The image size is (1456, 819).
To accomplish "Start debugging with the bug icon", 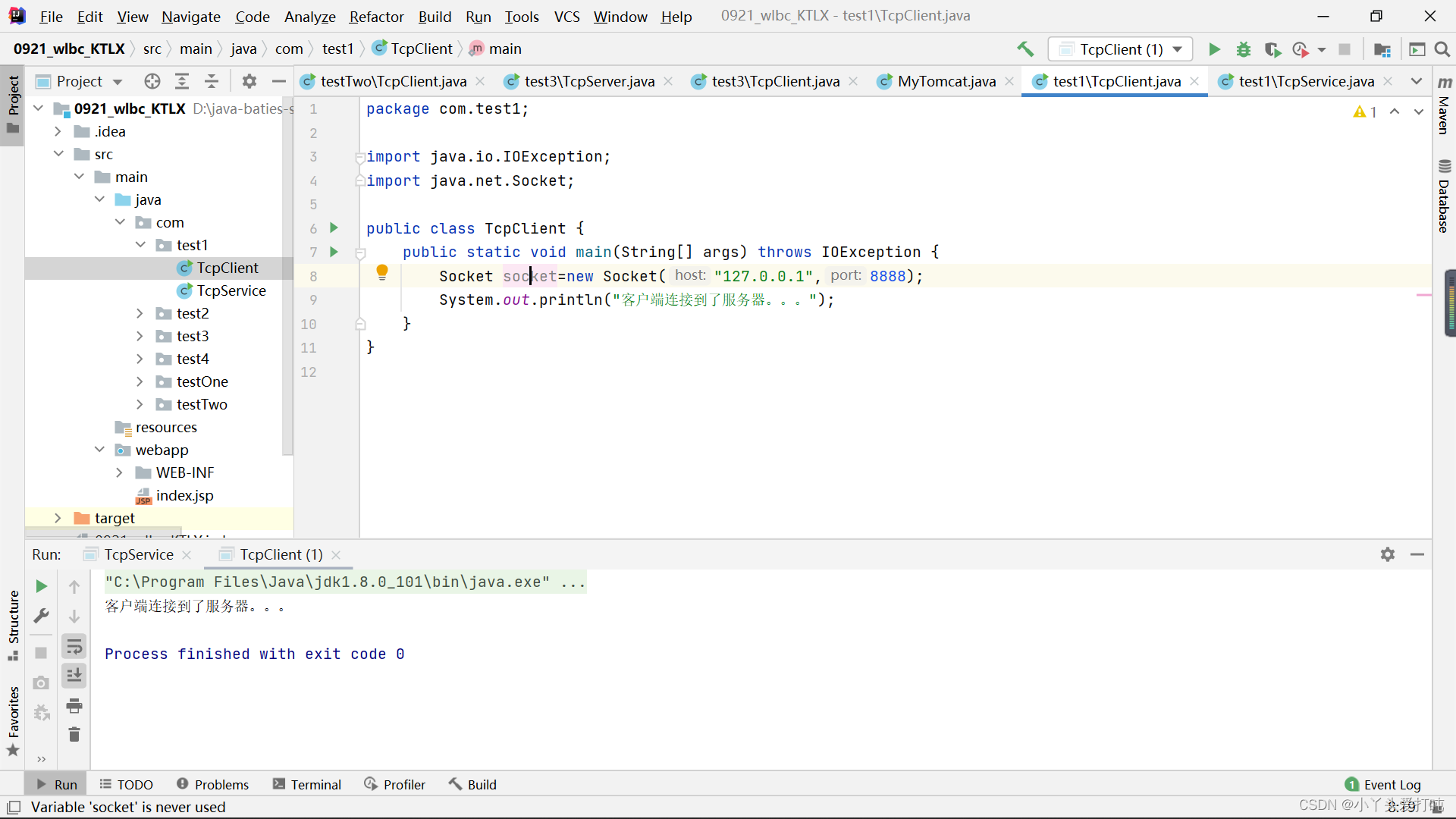I will (1244, 49).
